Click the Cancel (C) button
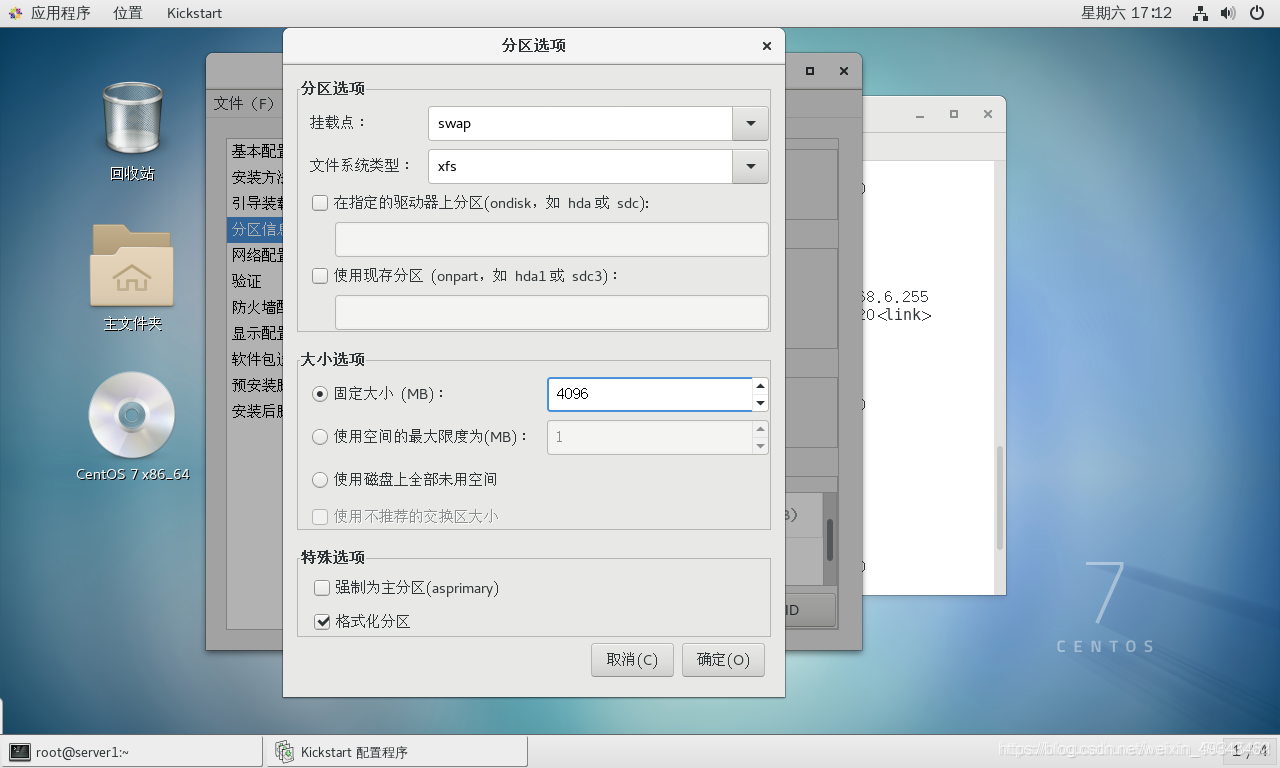Image resolution: width=1280 pixels, height=768 pixels. coord(632,660)
